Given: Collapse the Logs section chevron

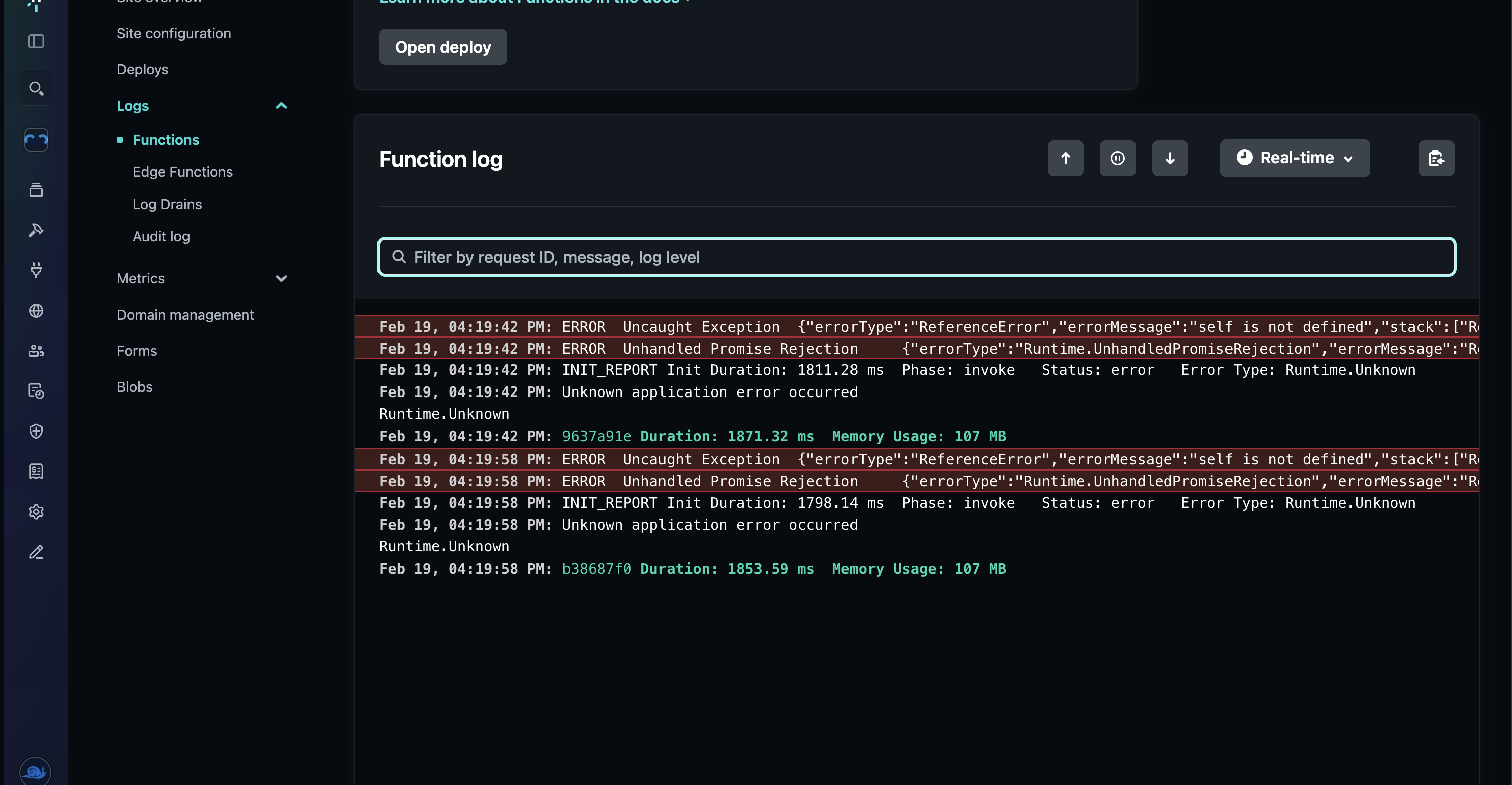Looking at the screenshot, I should (281, 106).
